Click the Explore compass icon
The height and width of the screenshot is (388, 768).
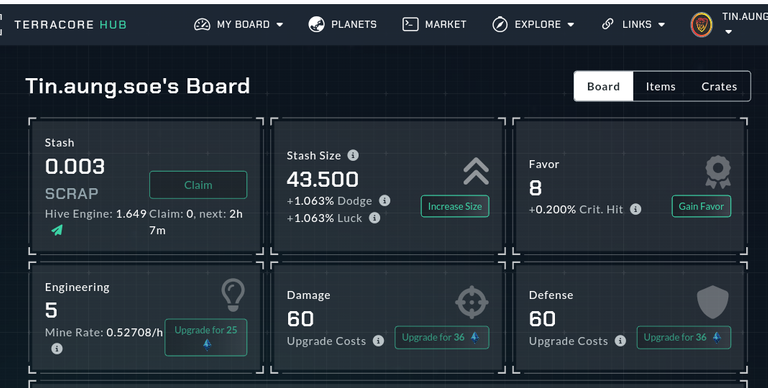(500, 24)
